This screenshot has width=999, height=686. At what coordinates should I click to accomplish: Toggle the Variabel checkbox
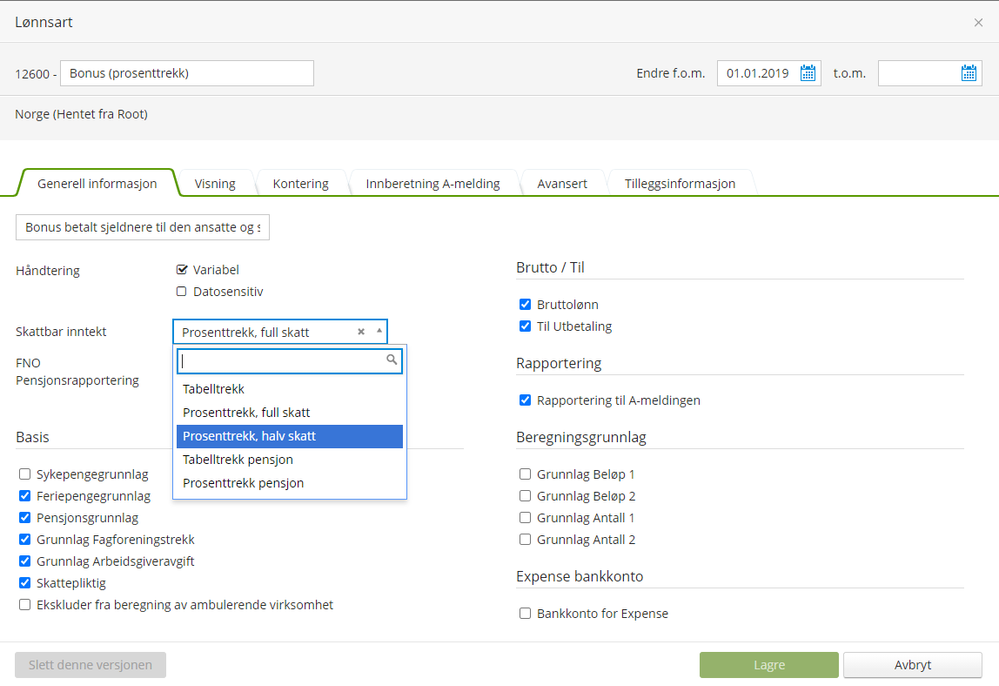coord(181,270)
